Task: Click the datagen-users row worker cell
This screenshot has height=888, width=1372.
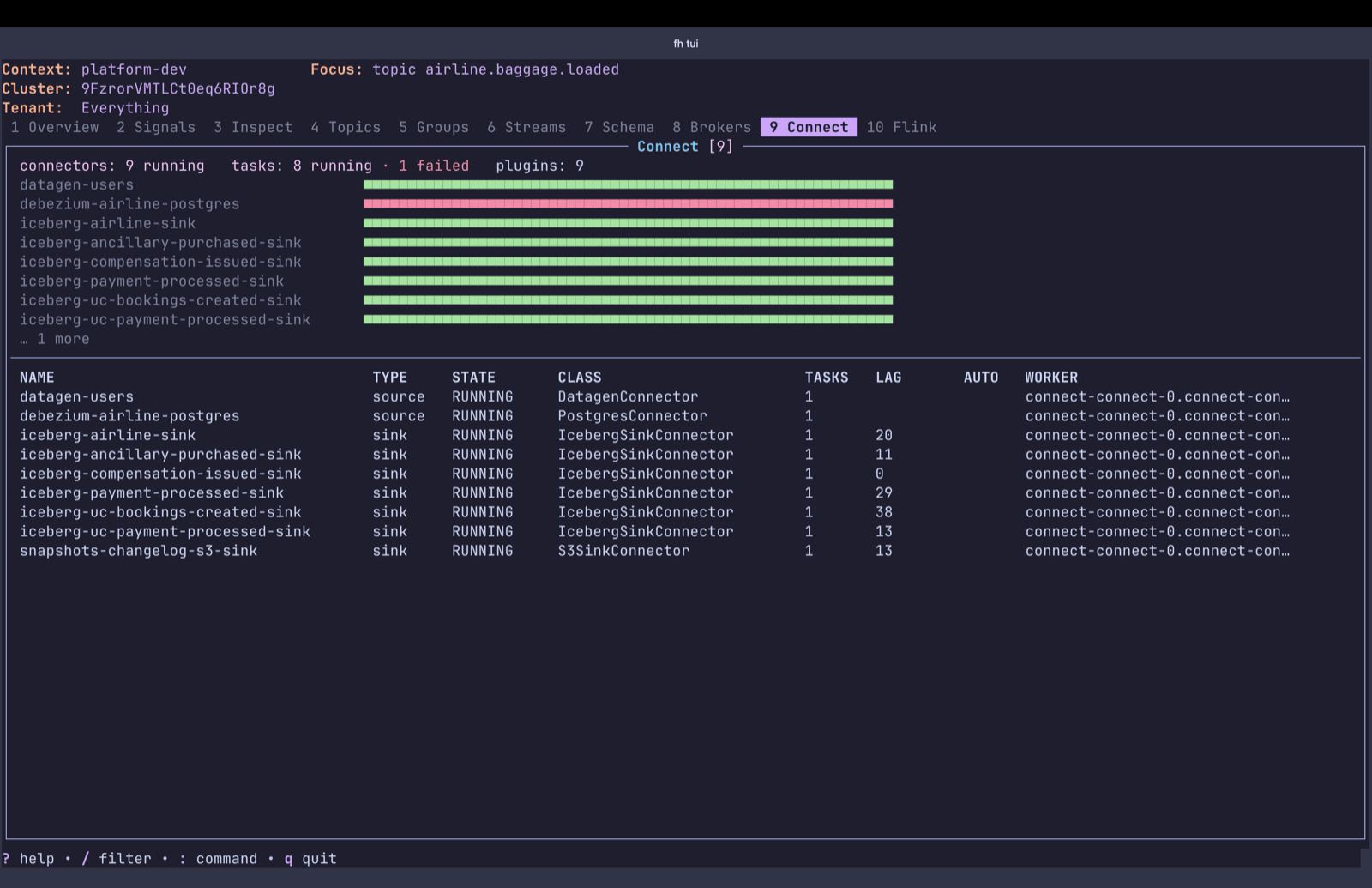Action: [1157, 396]
